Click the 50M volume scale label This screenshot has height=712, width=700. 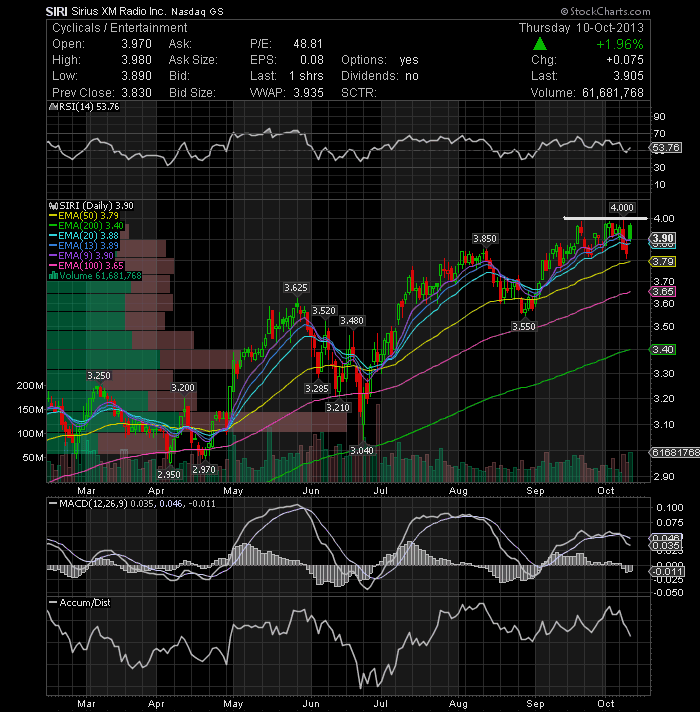[x=33, y=458]
